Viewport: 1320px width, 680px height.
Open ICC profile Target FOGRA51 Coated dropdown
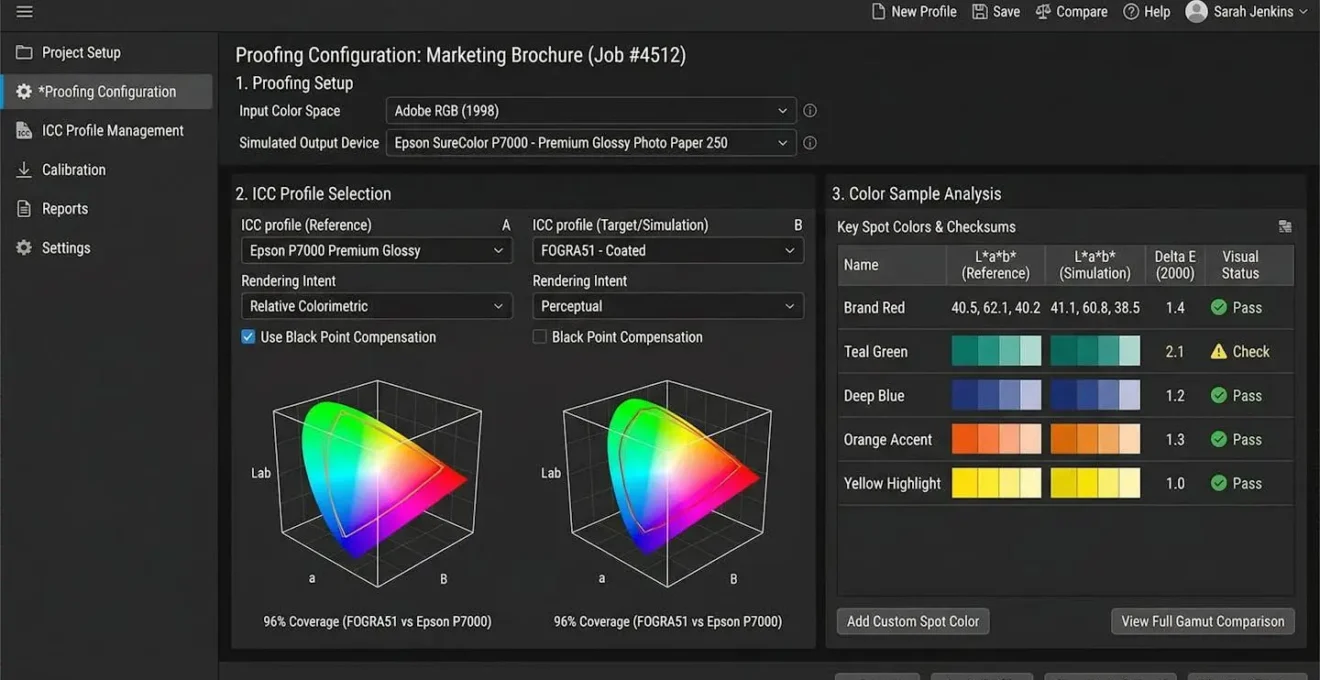[x=668, y=250]
